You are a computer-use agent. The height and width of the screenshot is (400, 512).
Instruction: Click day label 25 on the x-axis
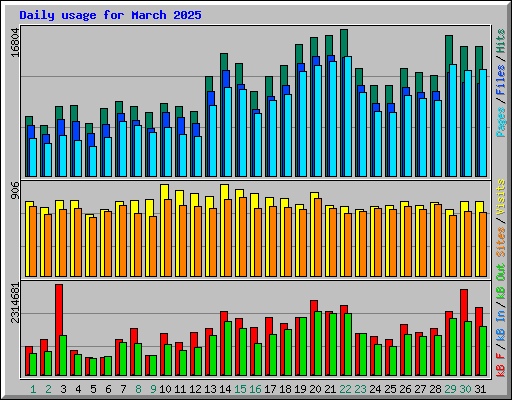click(390, 389)
